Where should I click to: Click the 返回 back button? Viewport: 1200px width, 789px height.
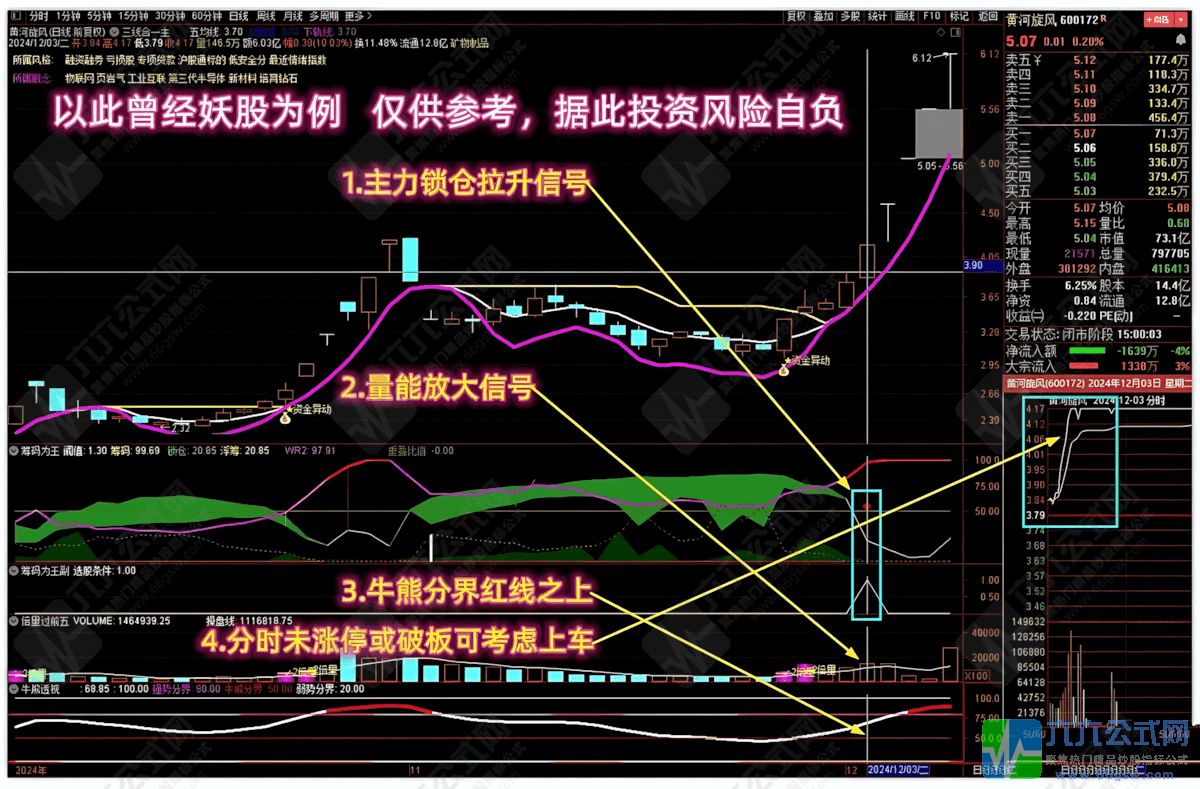[x=986, y=15]
